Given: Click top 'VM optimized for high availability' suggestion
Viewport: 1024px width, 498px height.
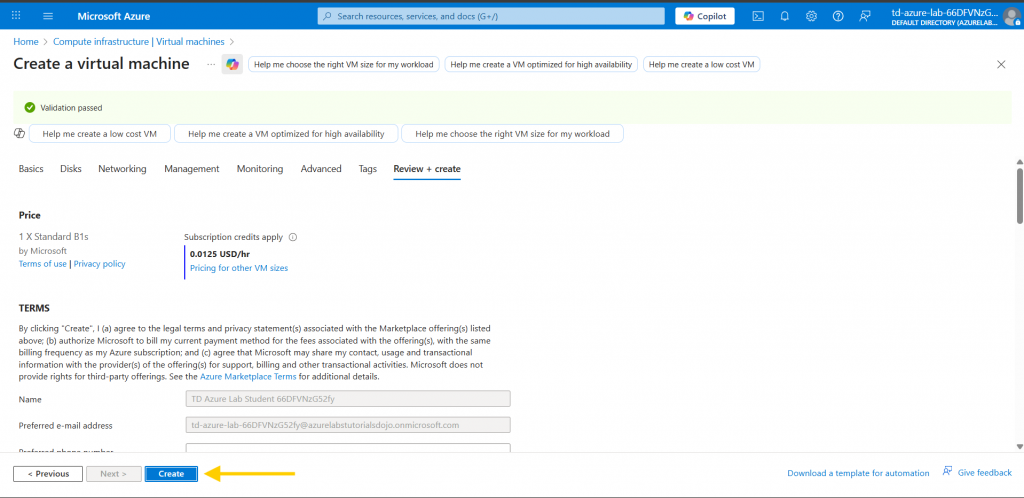Looking at the screenshot, I should [x=541, y=64].
